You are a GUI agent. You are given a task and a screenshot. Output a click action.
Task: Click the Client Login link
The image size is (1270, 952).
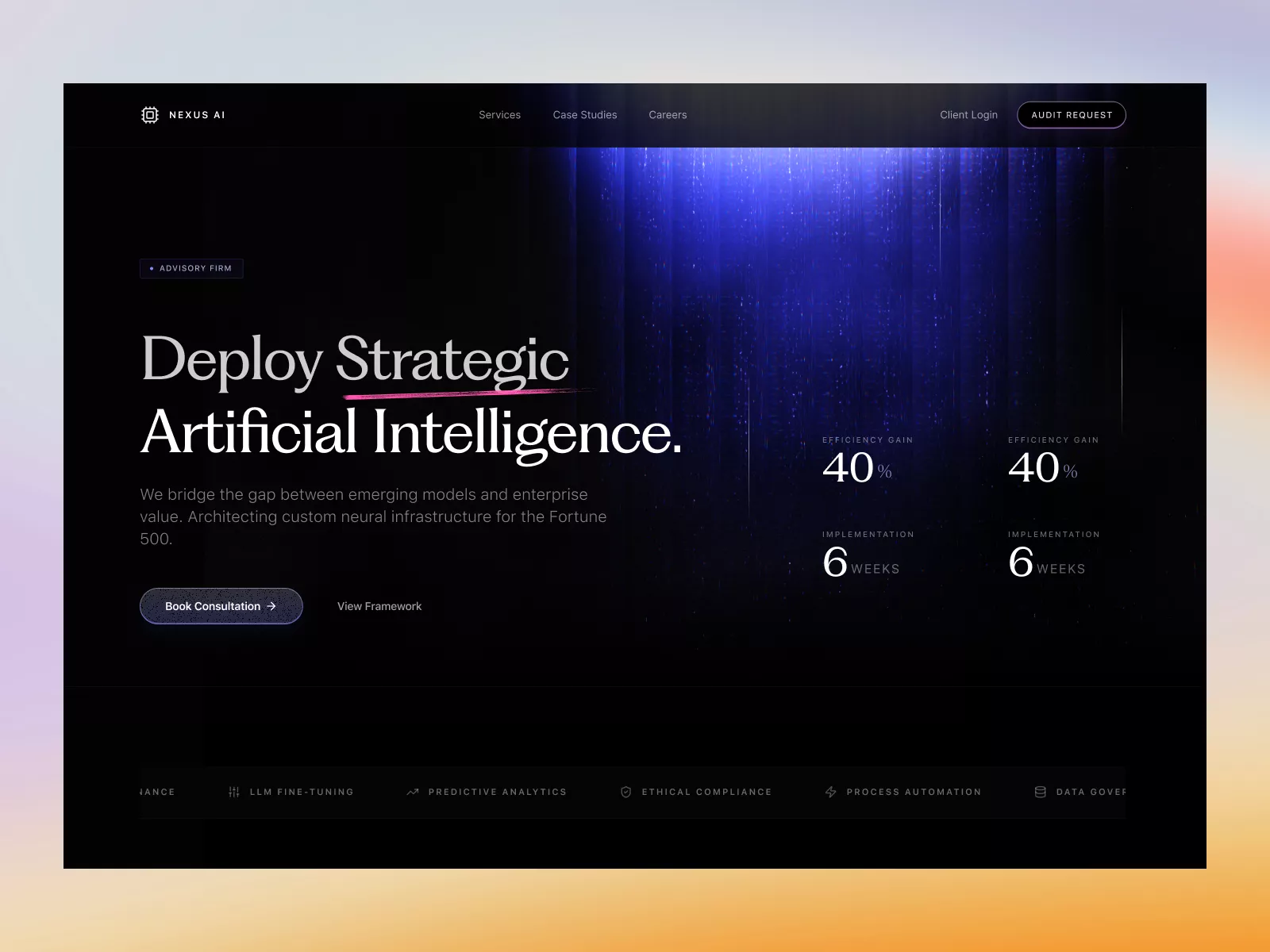968,115
